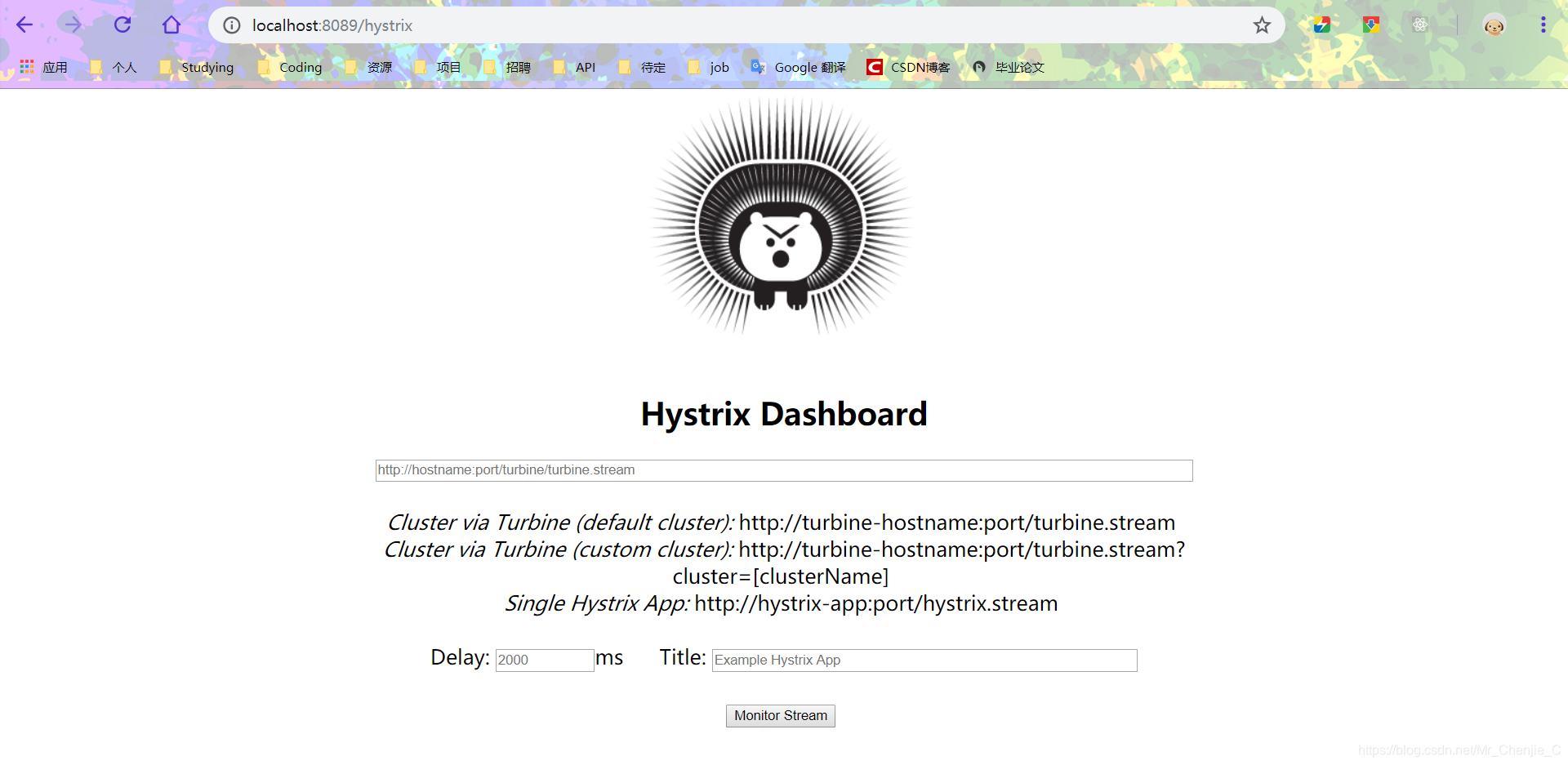This screenshot has width=1568, height=765.
Task: Open the Chrome three-dot menu
Action: [1543, 25]
